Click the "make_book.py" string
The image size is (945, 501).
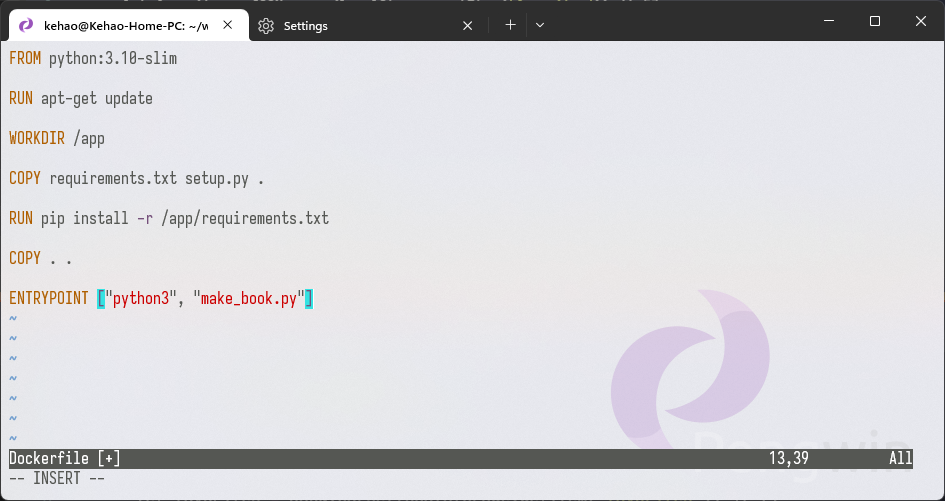click(249, 298)
